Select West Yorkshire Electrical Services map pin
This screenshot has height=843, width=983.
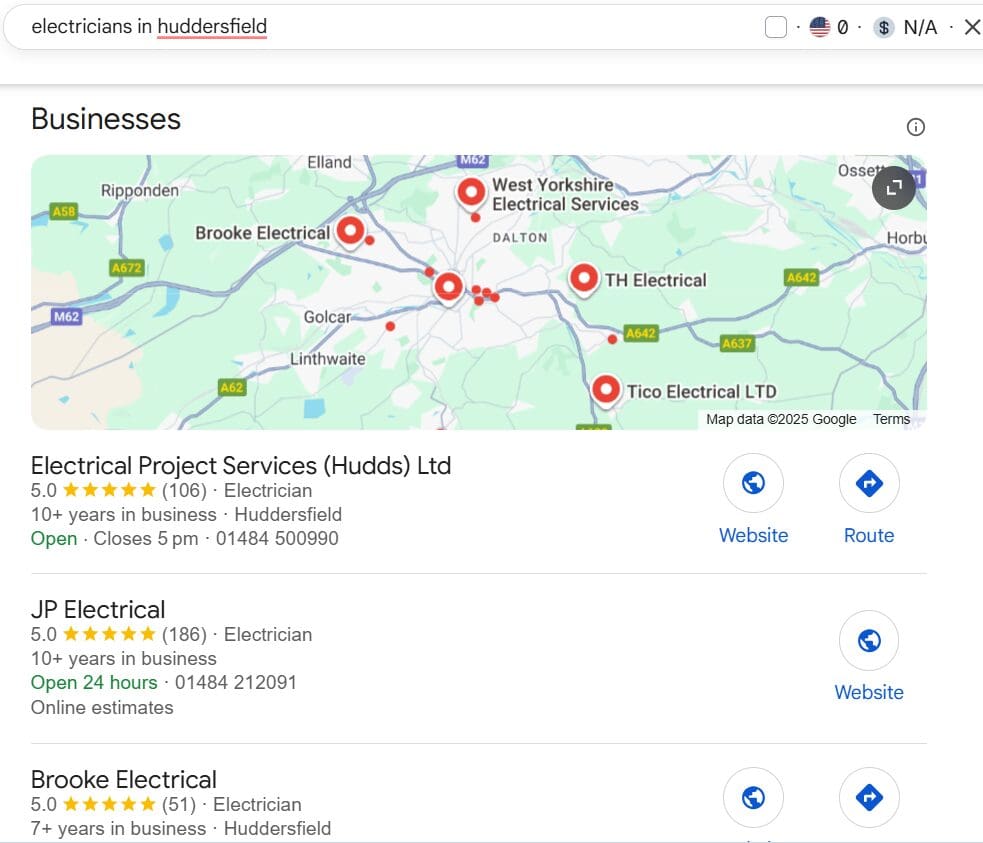[471, 191]
